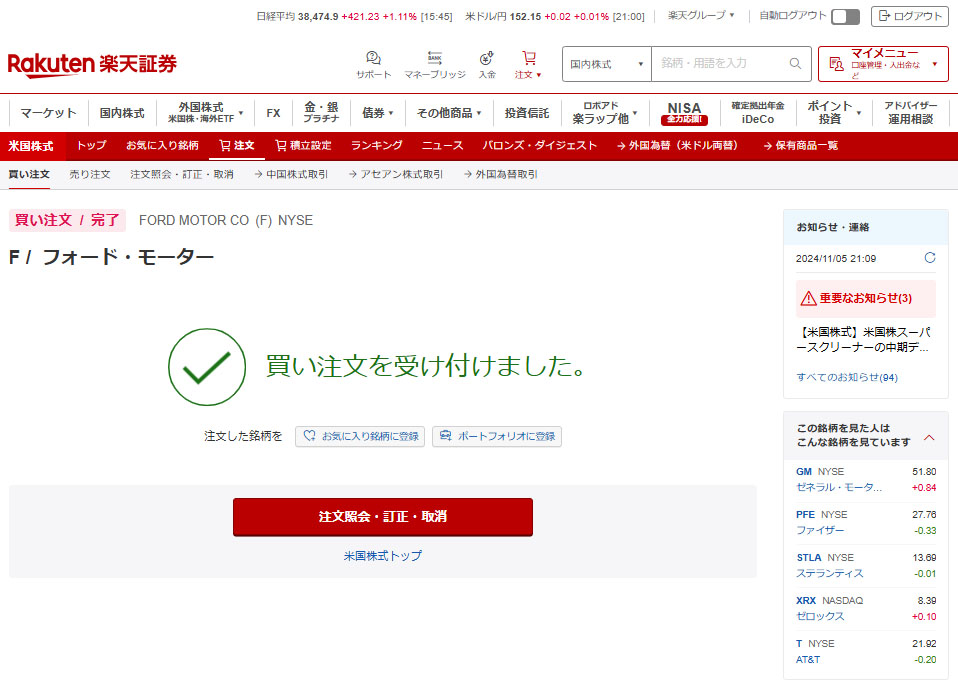This screenshot has height=686, width=958.
Task: Open the 米国株式トップ link
Action: 383,556
